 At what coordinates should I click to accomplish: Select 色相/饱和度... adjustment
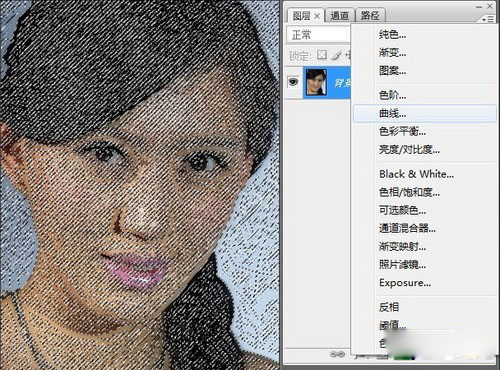409,192
